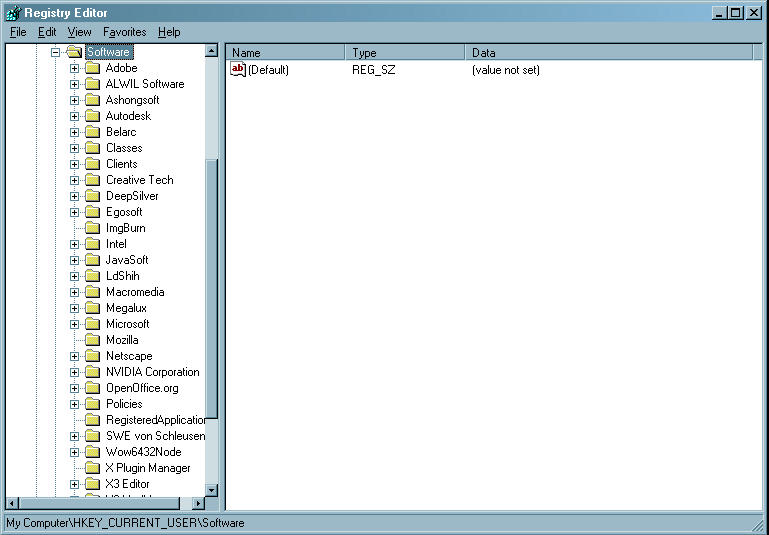
Task: Click the Egosoft folder icon
Action: [92, 212]
